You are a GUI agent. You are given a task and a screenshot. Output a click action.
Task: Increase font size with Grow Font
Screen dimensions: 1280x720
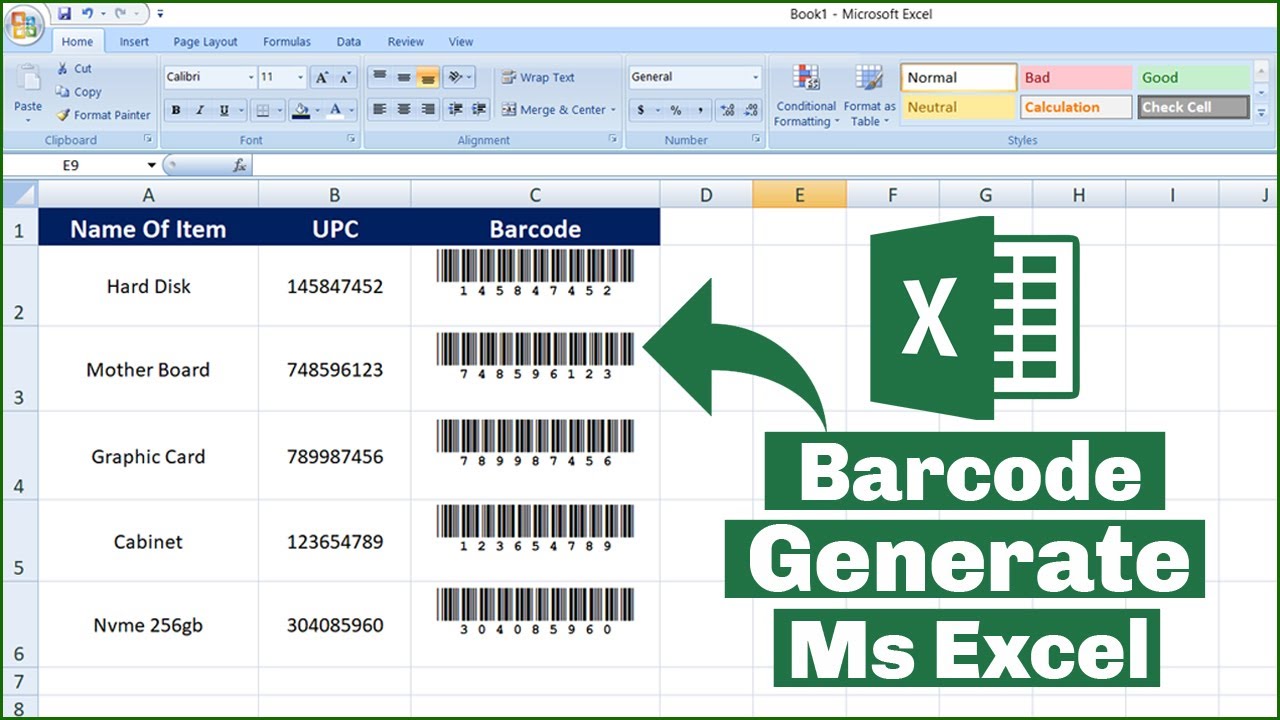point(321,77)
